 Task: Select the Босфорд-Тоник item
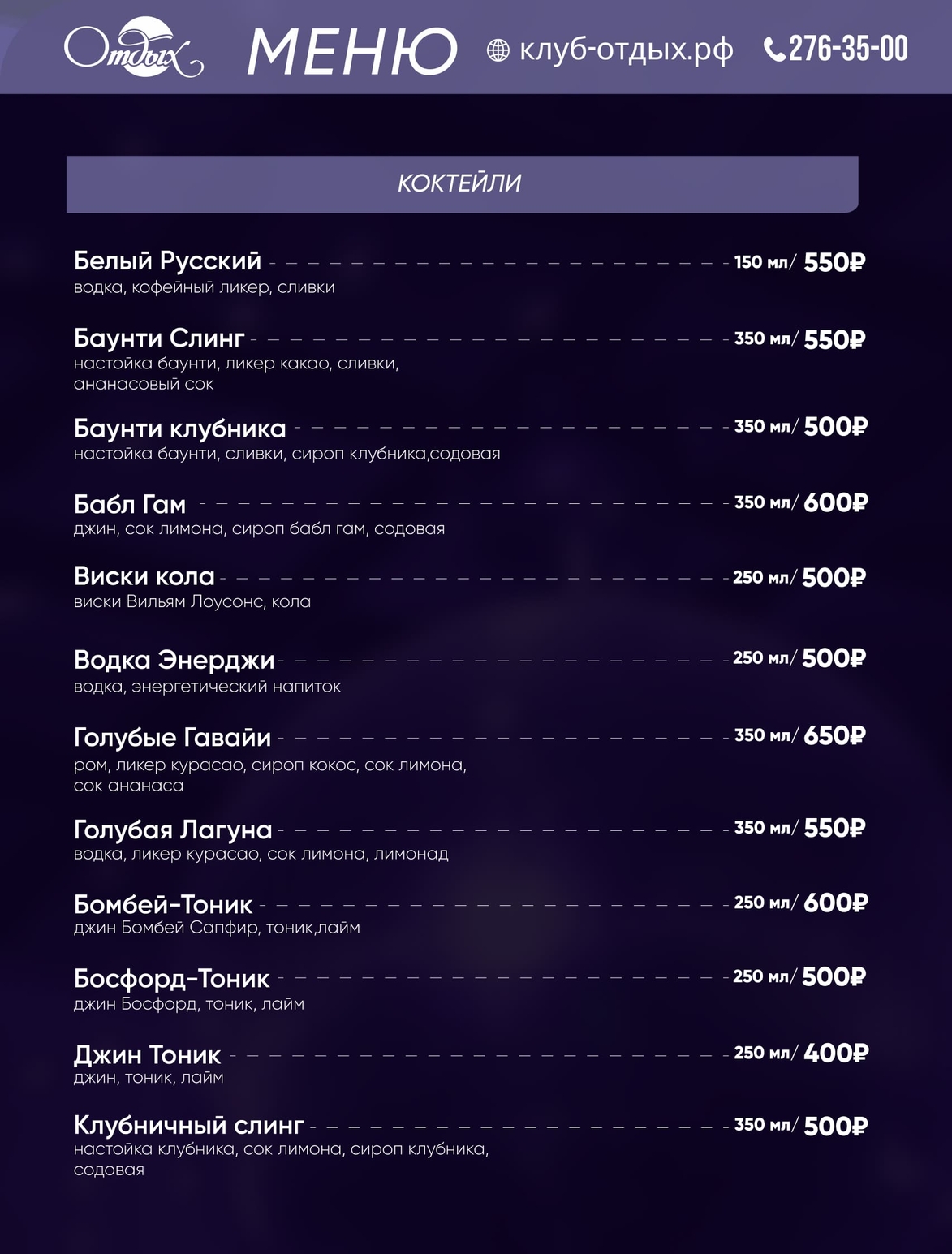coord(171,979)
